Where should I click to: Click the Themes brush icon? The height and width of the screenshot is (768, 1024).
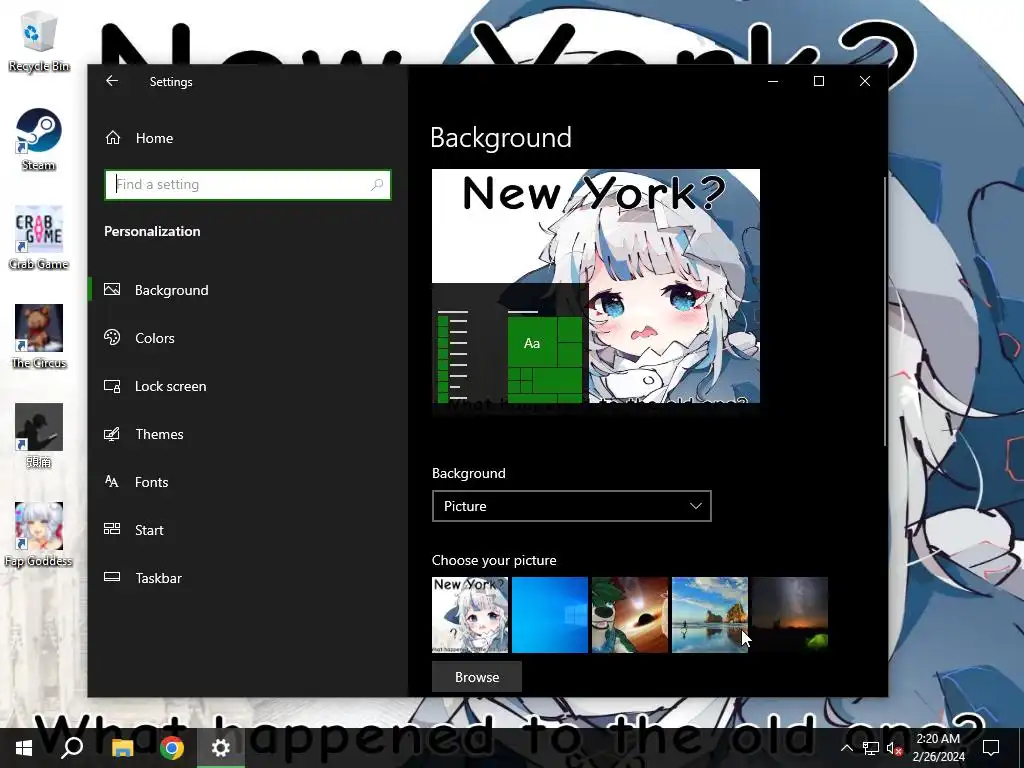click(x=112, y=434)
